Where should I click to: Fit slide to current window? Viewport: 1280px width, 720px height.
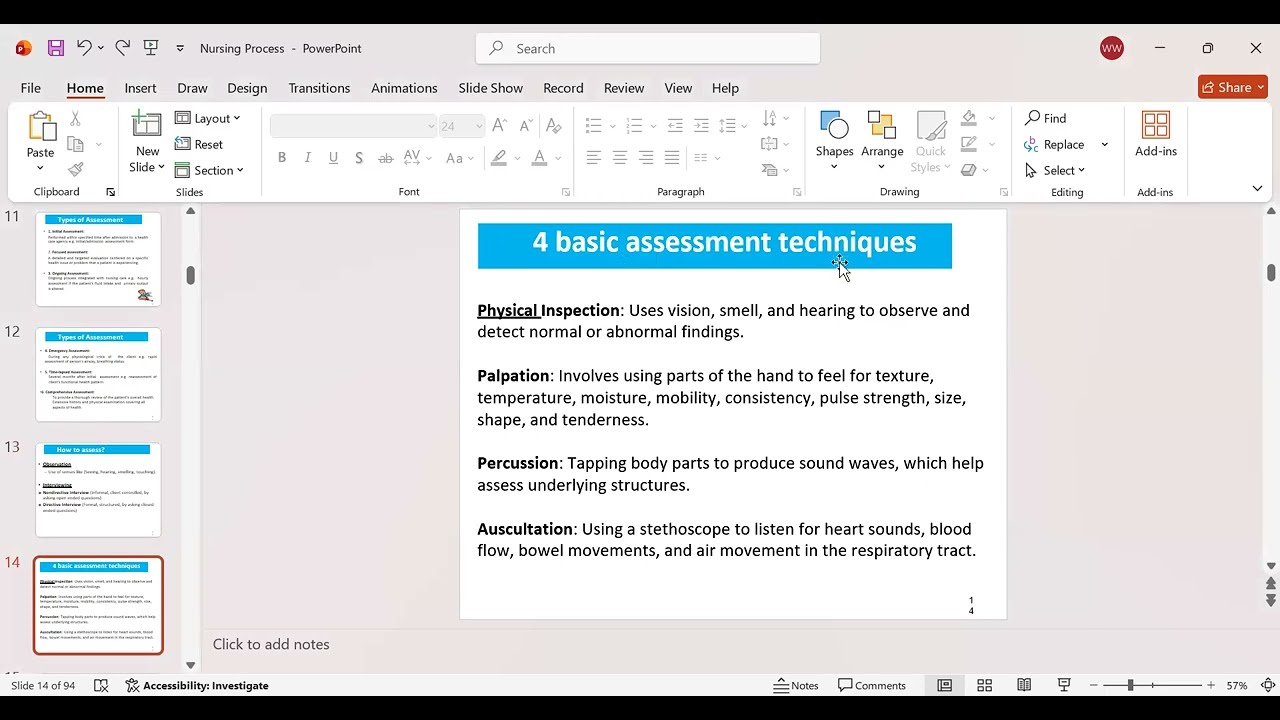tap(1268, 685)
